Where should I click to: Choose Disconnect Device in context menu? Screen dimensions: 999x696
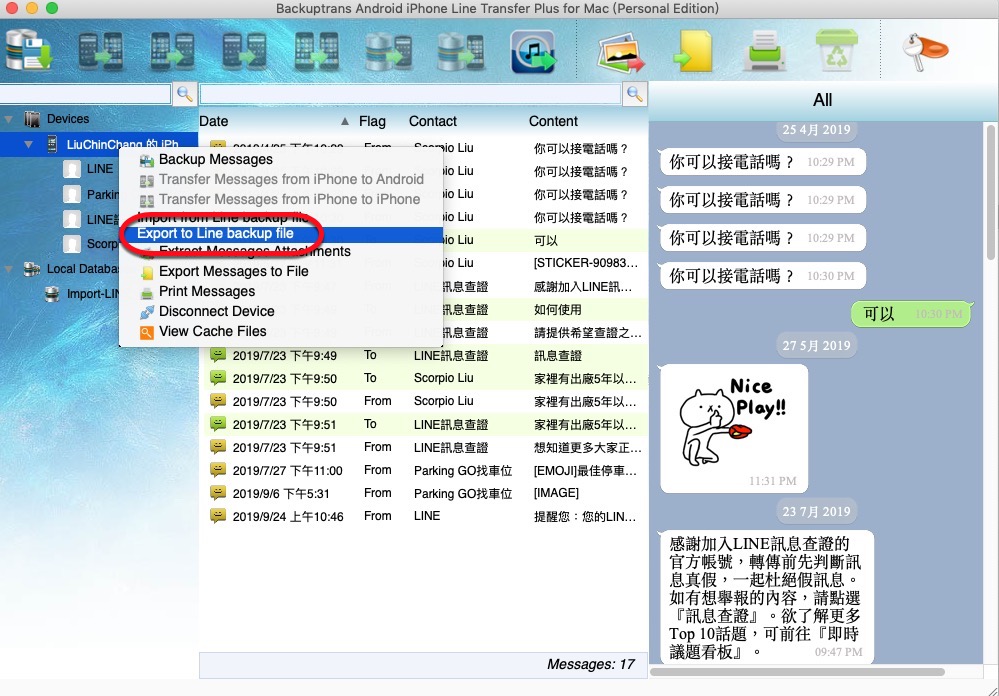[217, 311]
